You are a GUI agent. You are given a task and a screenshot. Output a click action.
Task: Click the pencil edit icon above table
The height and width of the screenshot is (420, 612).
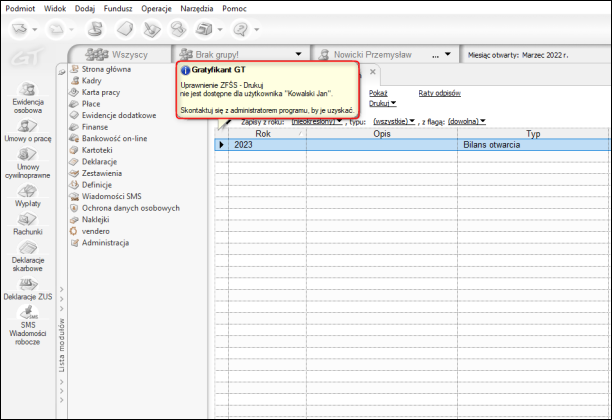pyautogui.click(x=224, y=124)
